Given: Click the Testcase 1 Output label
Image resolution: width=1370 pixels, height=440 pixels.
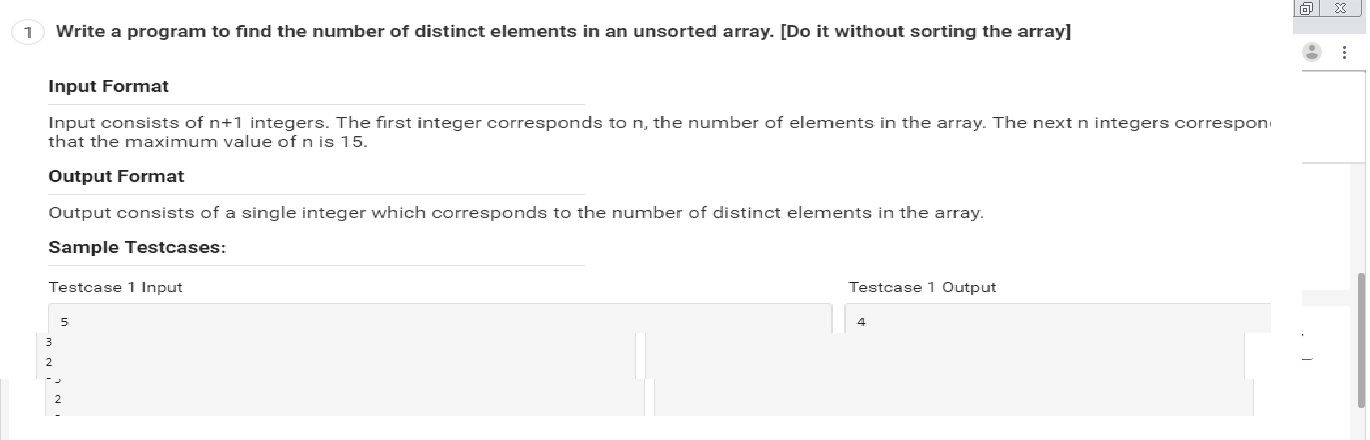Looking at the screenshot, I should 922,287.
